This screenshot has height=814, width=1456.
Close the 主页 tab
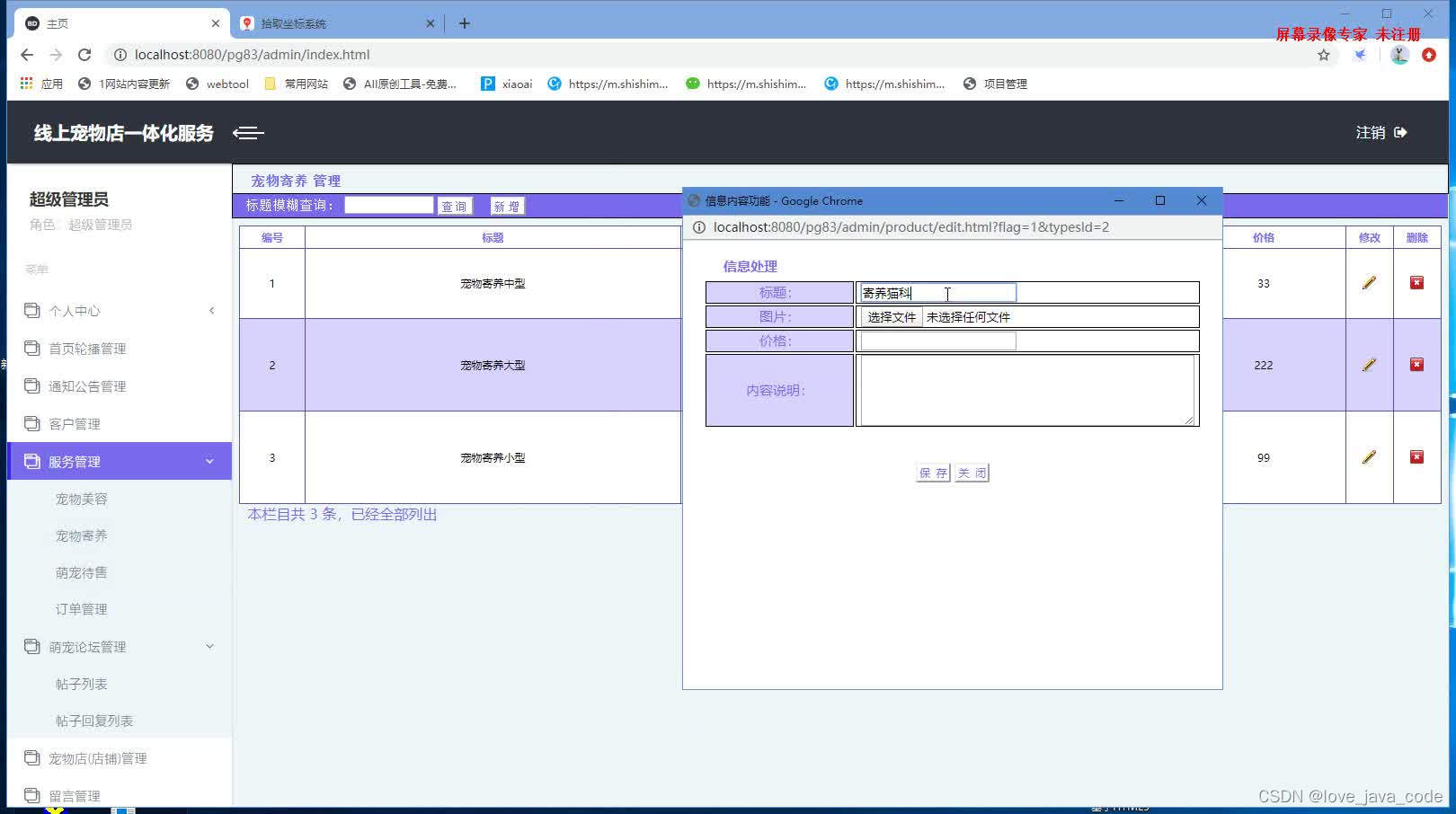[216, 23]
